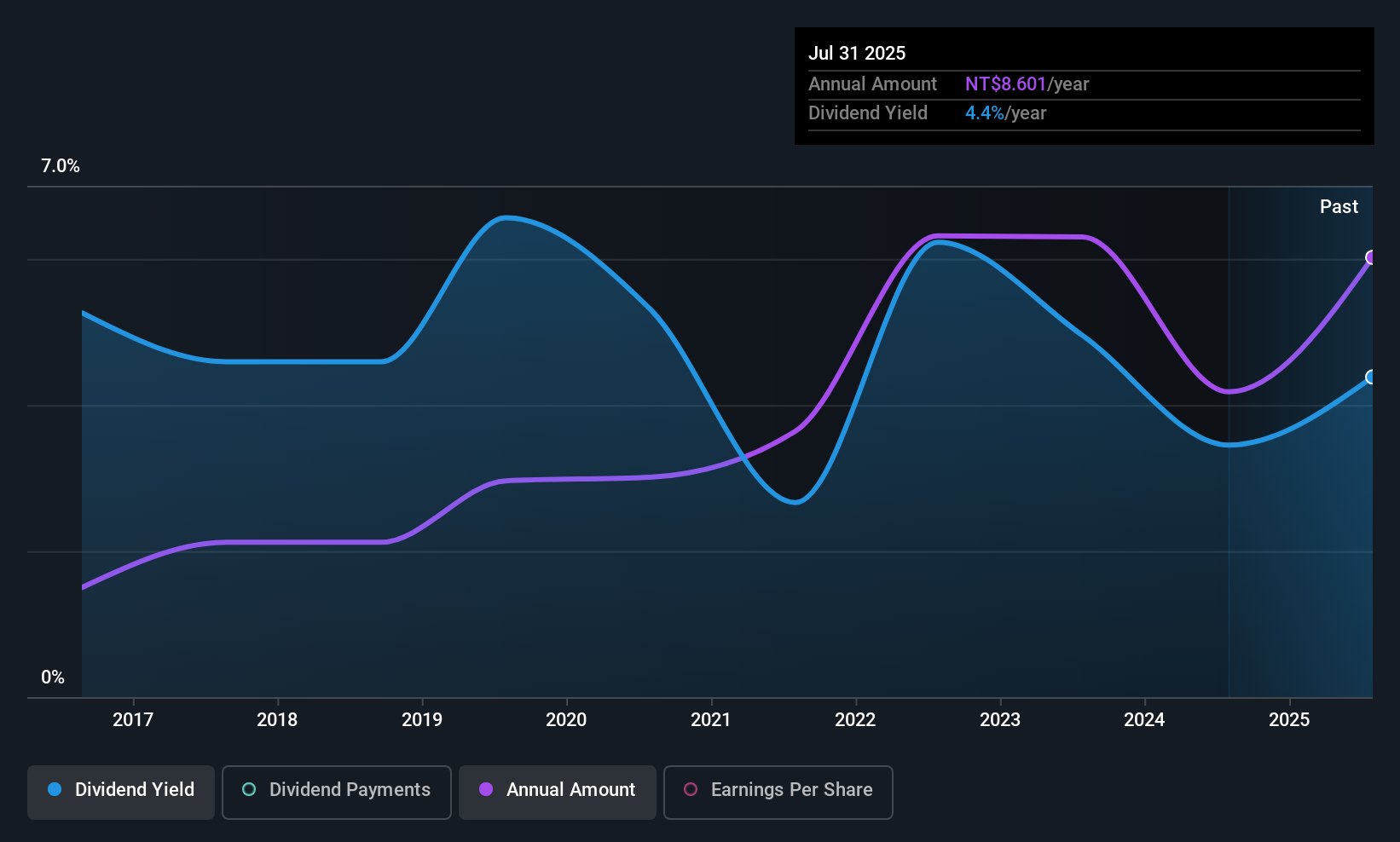Select the blue Dividend Yield endpoint marker
The height and width of the screenshot is (842, 1400).
(x=1371, y=377)
